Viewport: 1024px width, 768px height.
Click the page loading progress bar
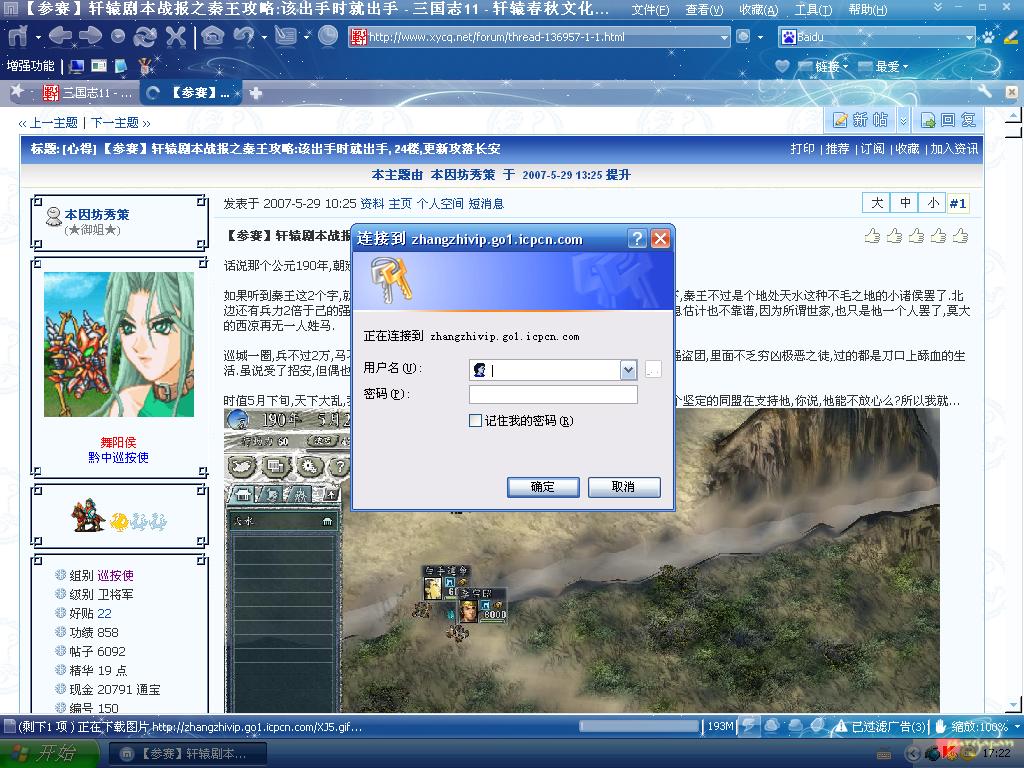639,726
